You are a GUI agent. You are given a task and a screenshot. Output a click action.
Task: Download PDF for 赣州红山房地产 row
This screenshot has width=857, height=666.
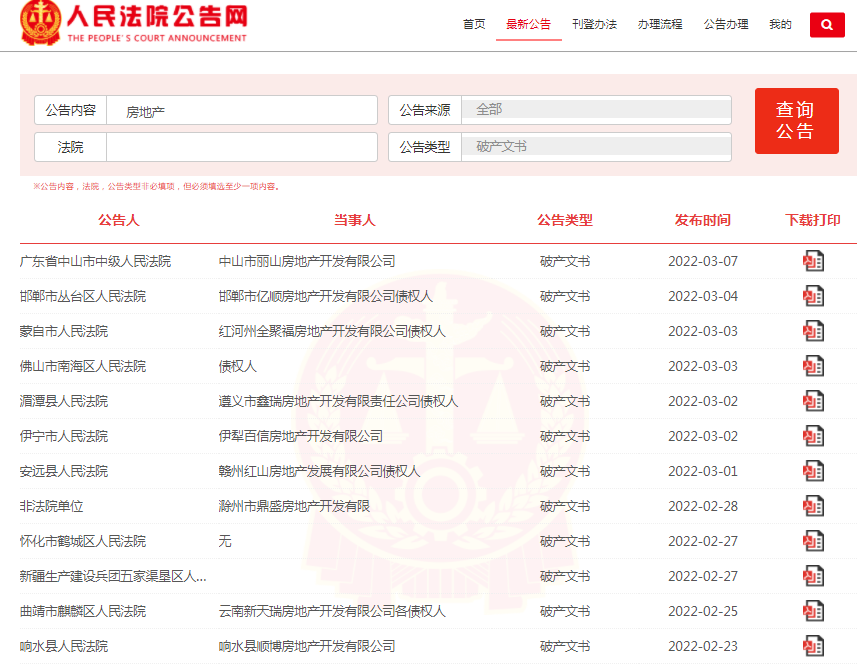[x=813, y=471]
